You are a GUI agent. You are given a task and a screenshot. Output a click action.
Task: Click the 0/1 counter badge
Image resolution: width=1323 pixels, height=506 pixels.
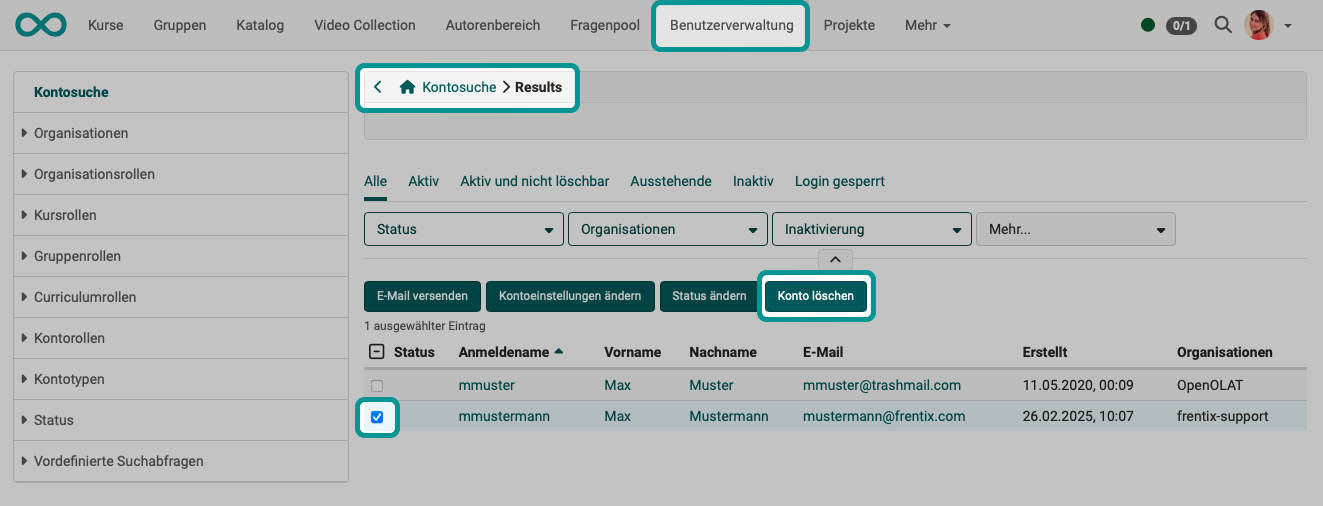1181,25
